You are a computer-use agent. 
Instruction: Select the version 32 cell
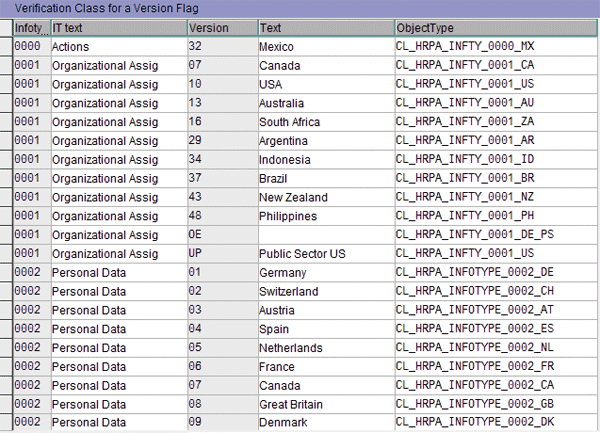[197, 46]
